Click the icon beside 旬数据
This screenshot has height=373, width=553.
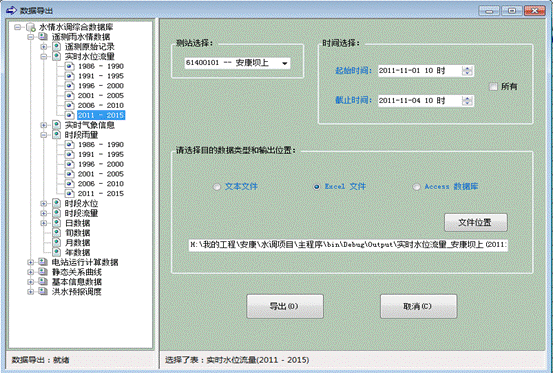coord(56,233)
